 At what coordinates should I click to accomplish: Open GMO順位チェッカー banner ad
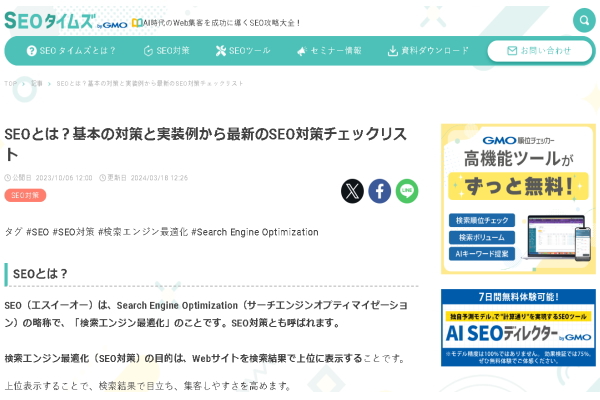[518, 199]
